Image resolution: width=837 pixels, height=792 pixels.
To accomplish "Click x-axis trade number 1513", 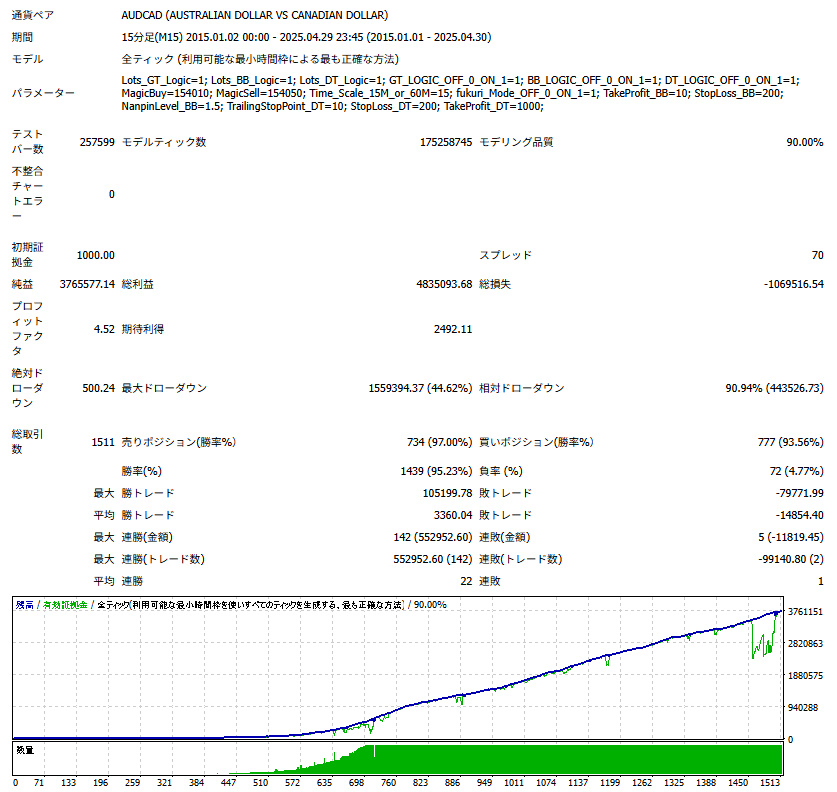I will click(x=770, y=782).
